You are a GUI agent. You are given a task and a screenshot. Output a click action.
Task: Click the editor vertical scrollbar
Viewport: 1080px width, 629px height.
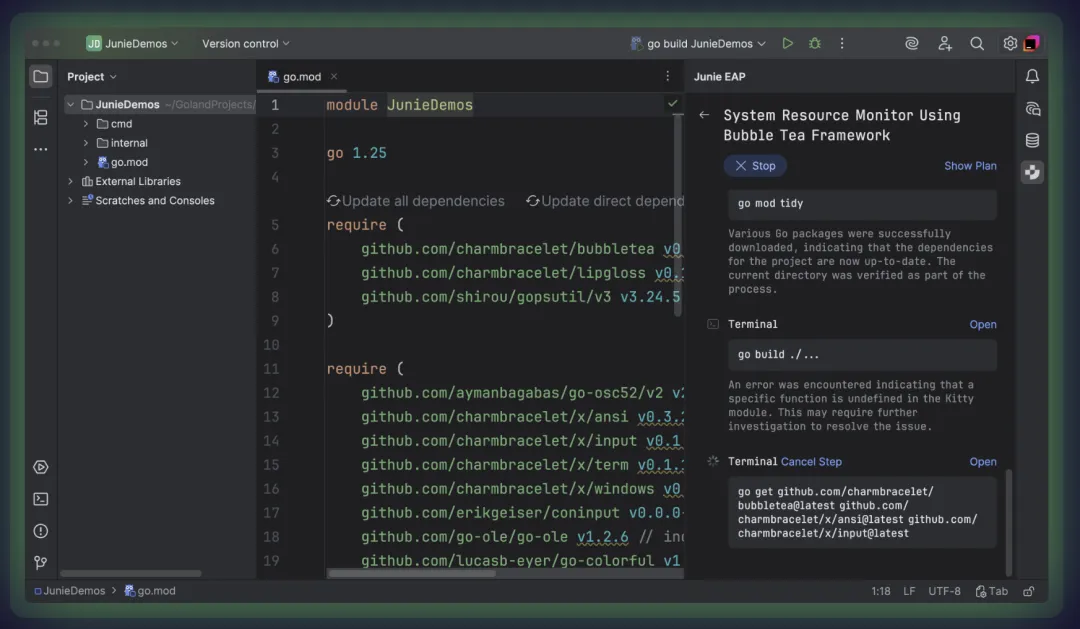coord(678,214)
